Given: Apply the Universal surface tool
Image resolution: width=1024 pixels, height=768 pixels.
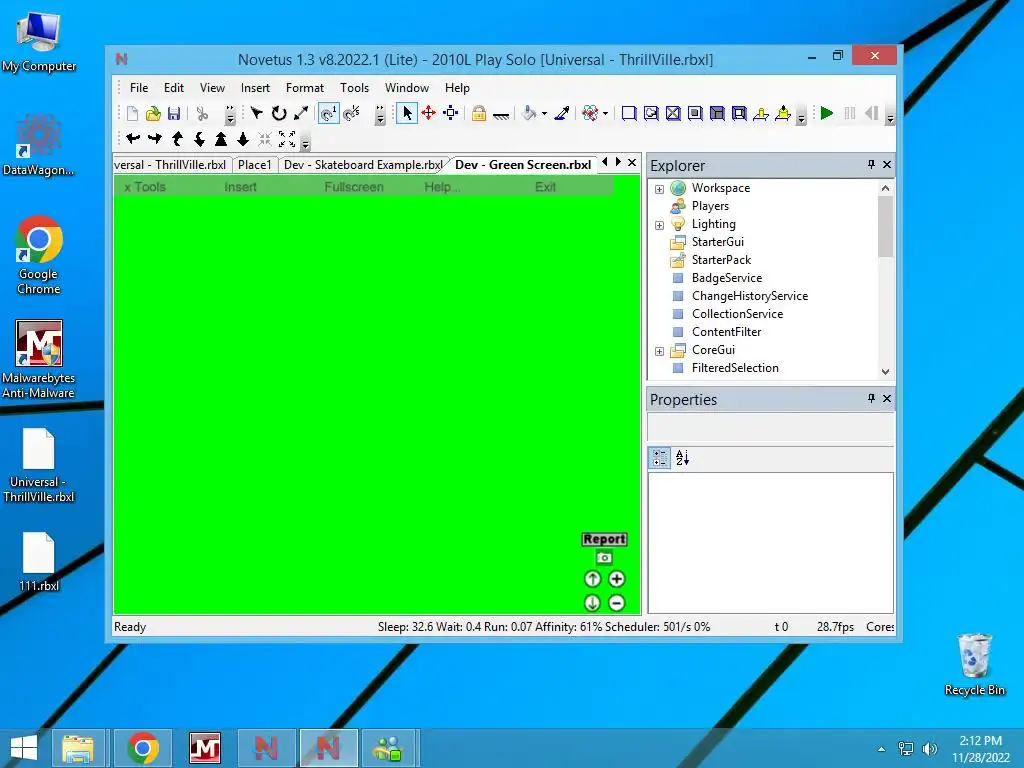Looking at the screenshot, I should tap(739, 114).
